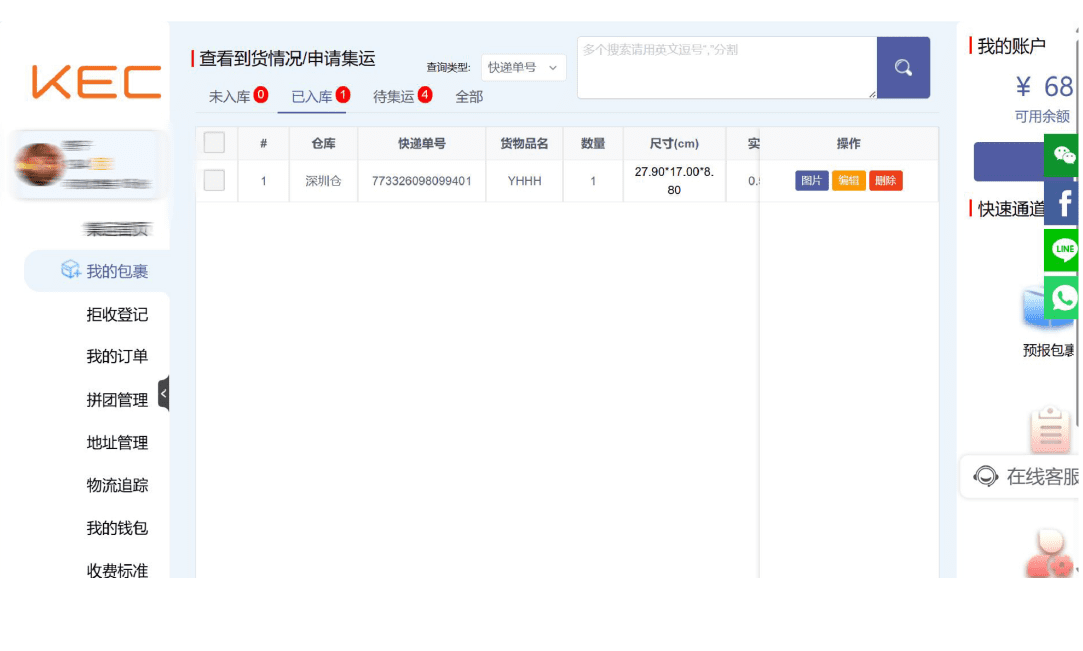Switch to the 待集运 tab
Screen dimensions: 1083x651
pyautogui.click(x=394, y=97)
